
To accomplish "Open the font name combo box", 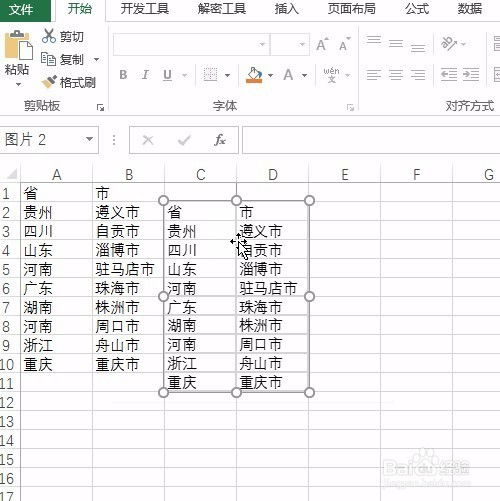I will (191, 44).
